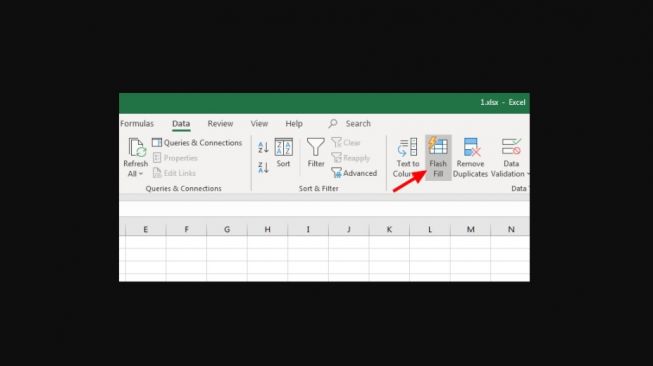Click the Reapply filter command
653x366 pixels.
pyautogui.click(x=351, y=158)
